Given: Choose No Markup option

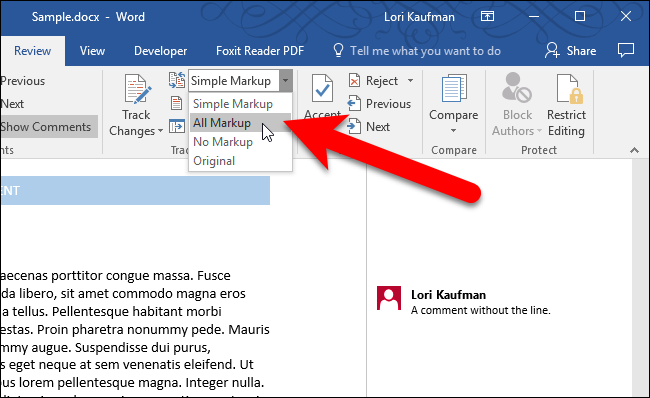Looking at the screenshot, I should tap(240, 142).
